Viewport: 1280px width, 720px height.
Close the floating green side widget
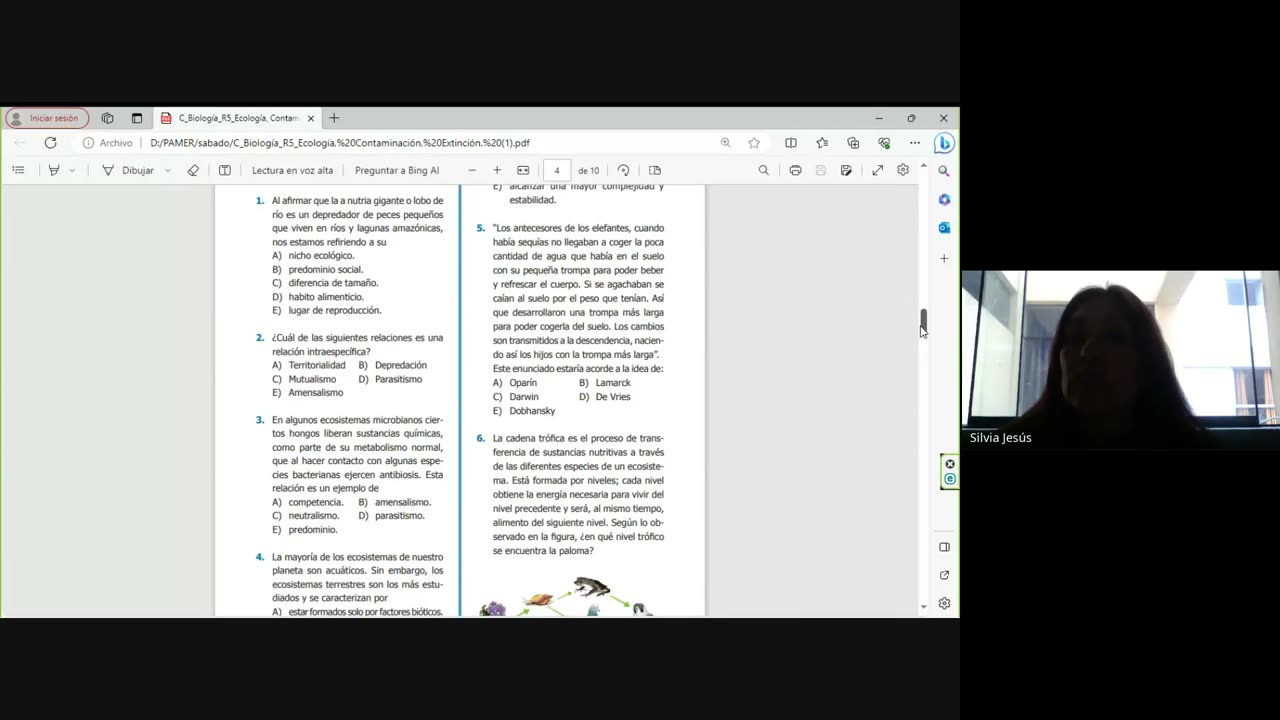(950, 464)
